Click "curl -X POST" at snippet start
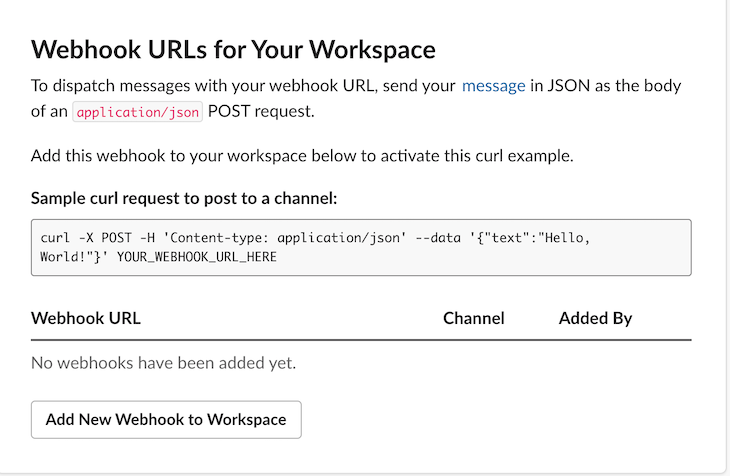Image resolution: width=730 pixels, height=476 pixels. [x=86, y=238]
